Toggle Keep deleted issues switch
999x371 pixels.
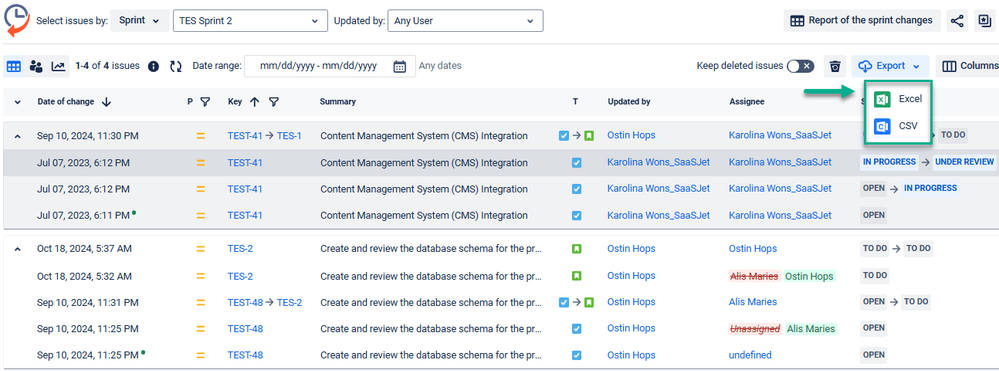(x=800, y=66)
